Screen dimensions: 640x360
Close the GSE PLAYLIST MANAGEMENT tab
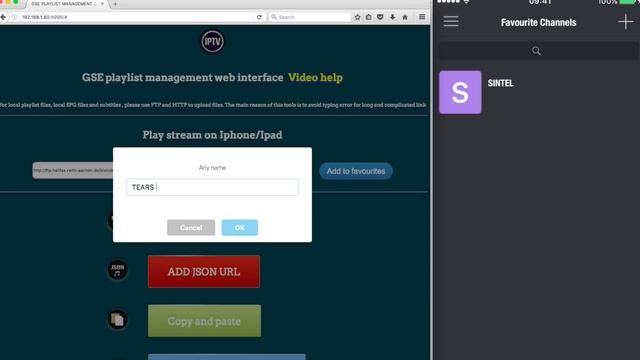102,4
